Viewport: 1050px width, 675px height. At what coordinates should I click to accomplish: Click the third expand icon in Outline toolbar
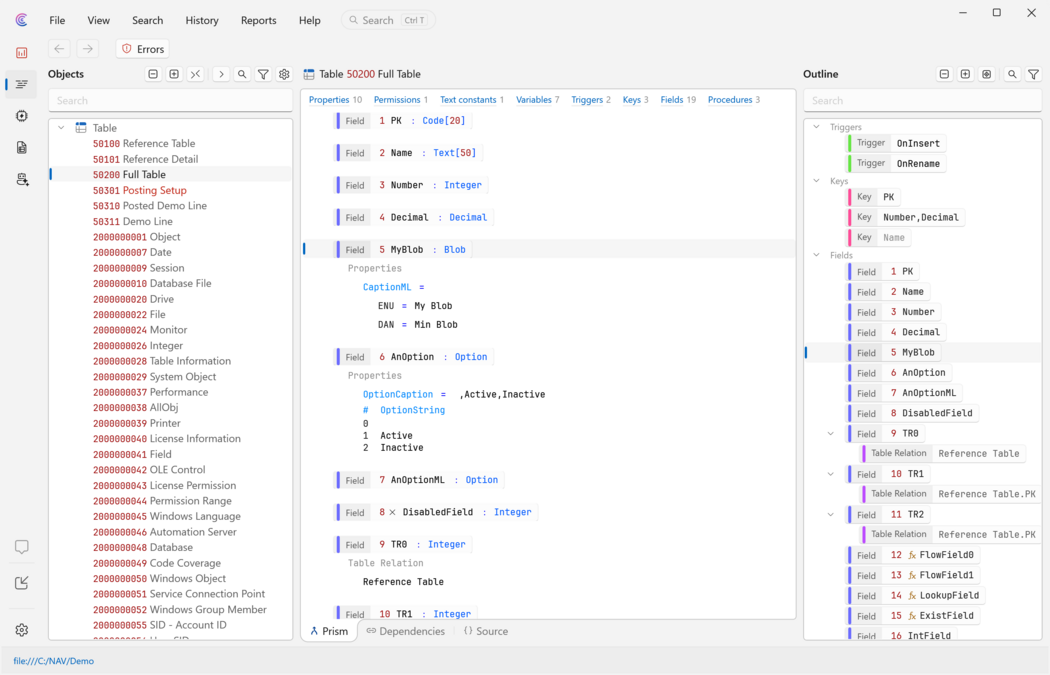tap(986, 74)
